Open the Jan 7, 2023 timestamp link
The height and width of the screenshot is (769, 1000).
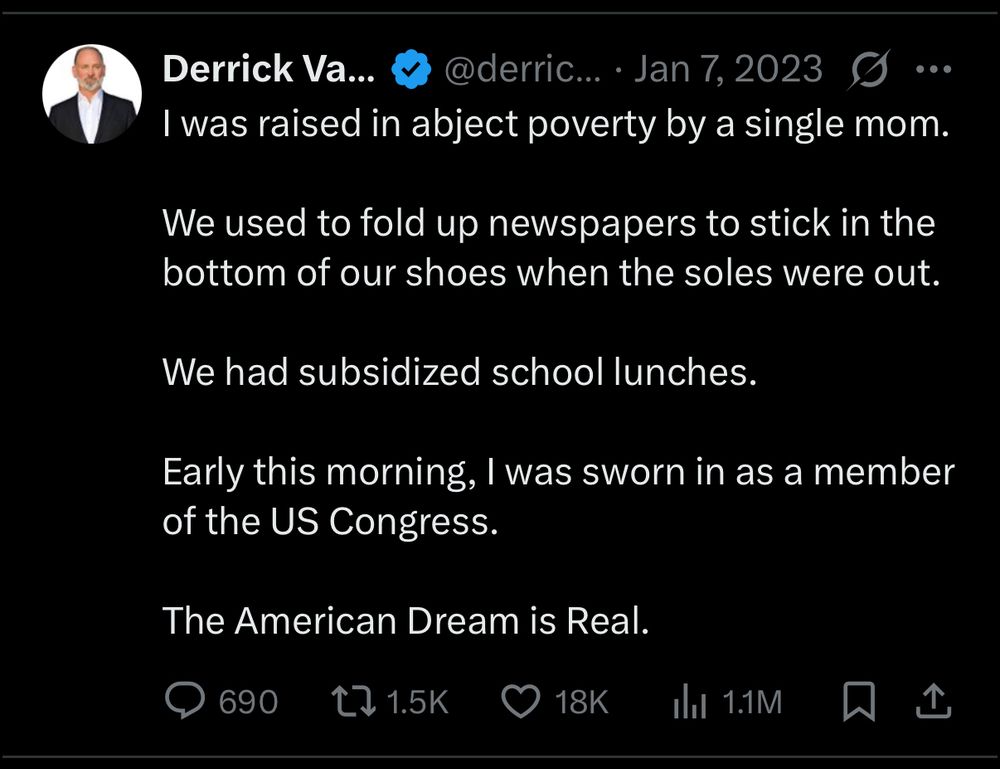click(728, 70)
